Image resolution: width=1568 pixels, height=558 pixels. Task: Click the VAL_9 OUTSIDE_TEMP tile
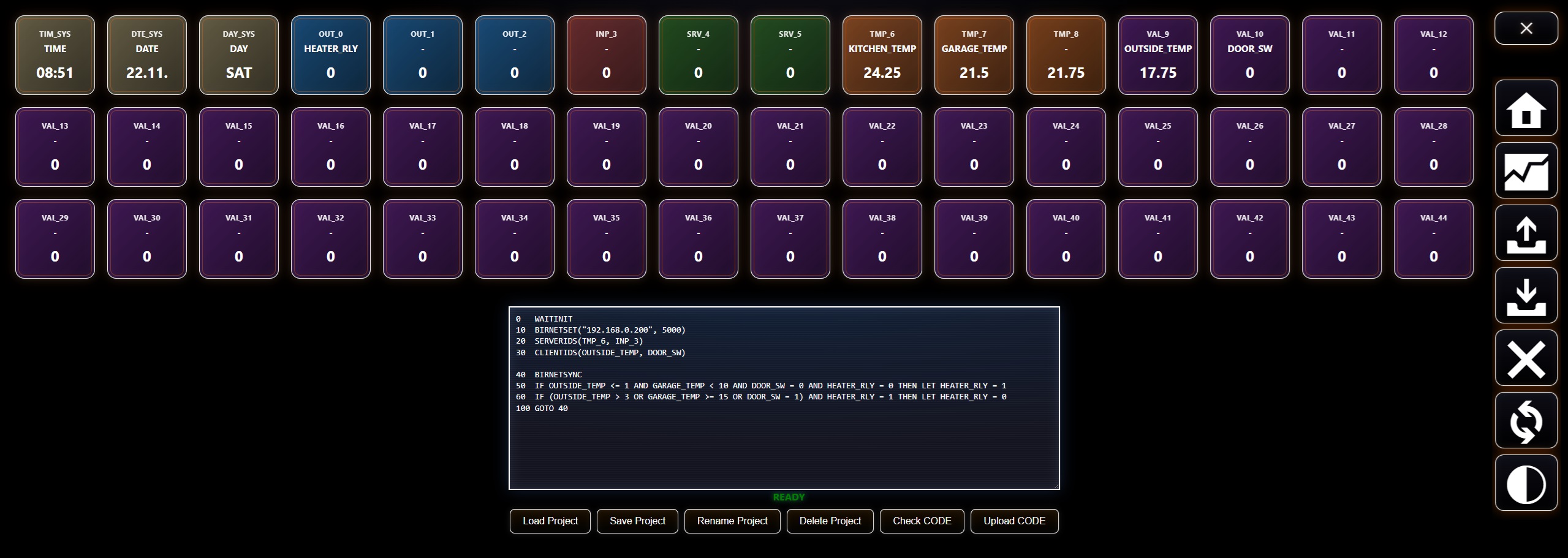pyautogui.click(x=1157, y=55)
